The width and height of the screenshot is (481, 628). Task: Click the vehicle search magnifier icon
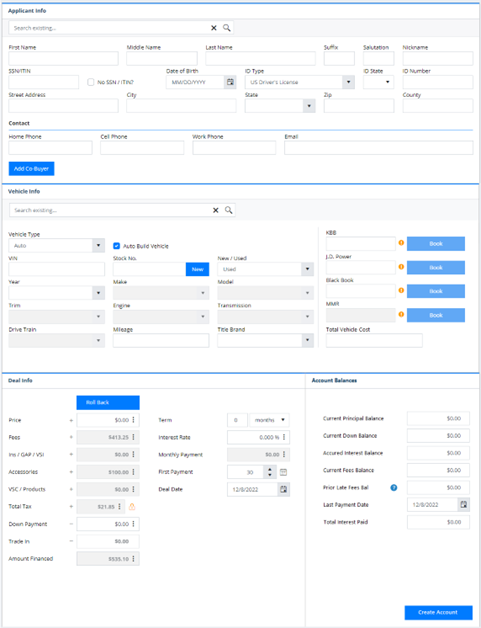[229, 210]
